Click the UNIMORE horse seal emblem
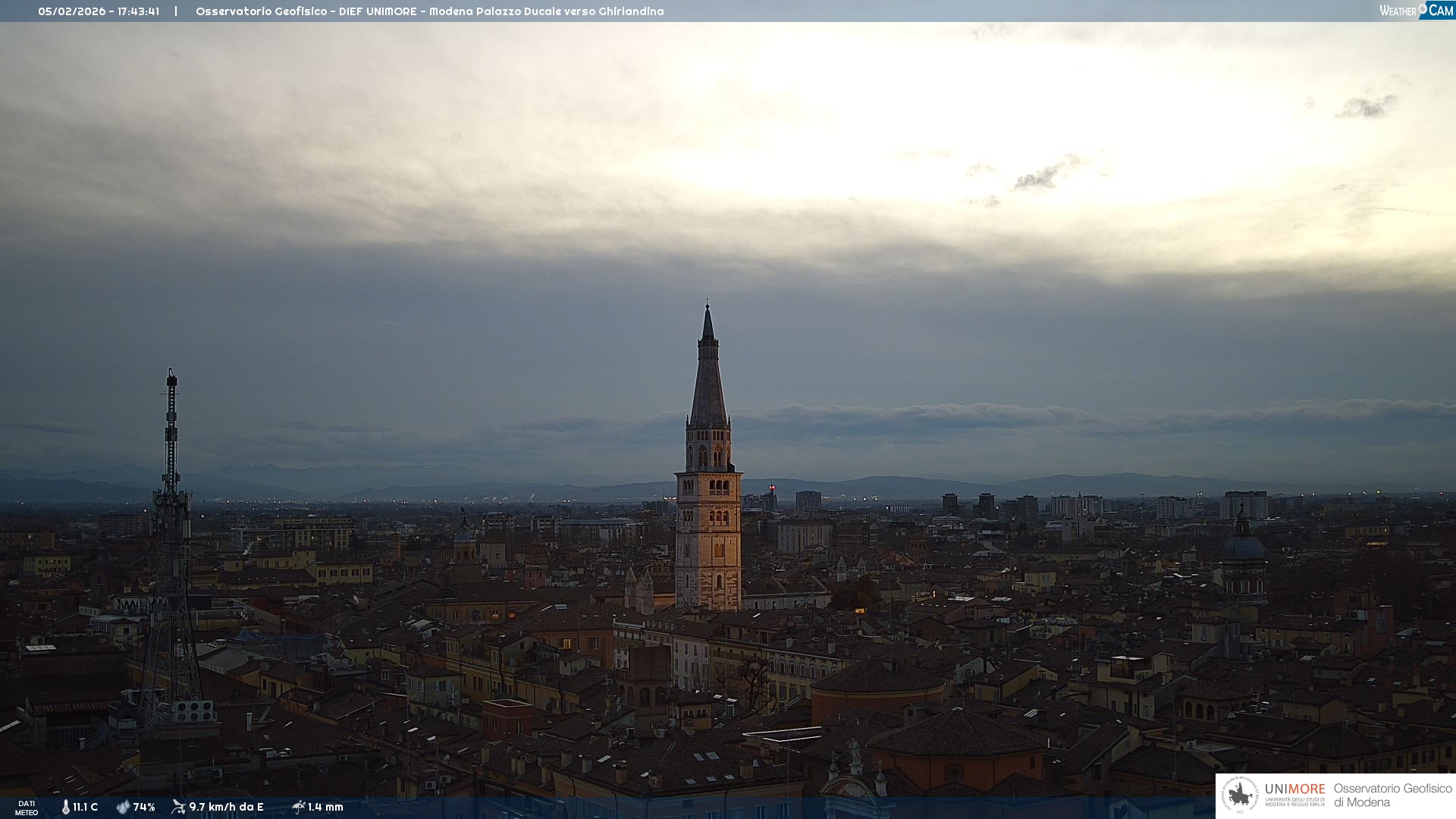This screenshot has width=1456, height=819. coord(1240,795)
